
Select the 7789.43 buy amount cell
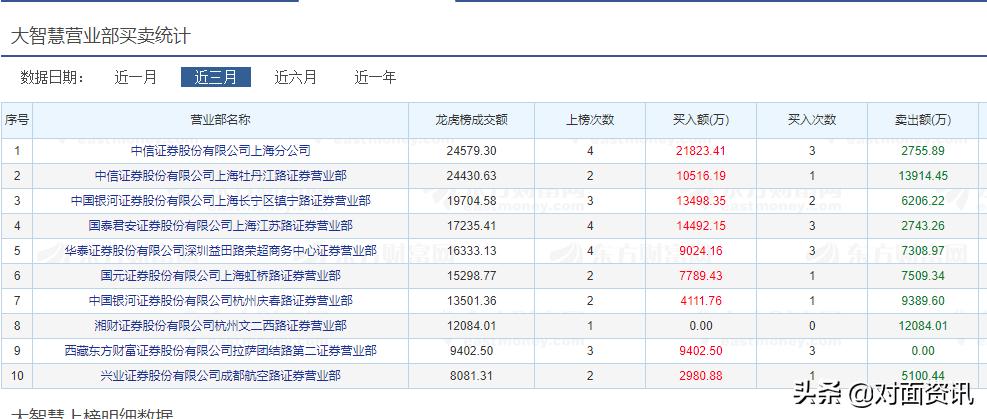point(701,276)
